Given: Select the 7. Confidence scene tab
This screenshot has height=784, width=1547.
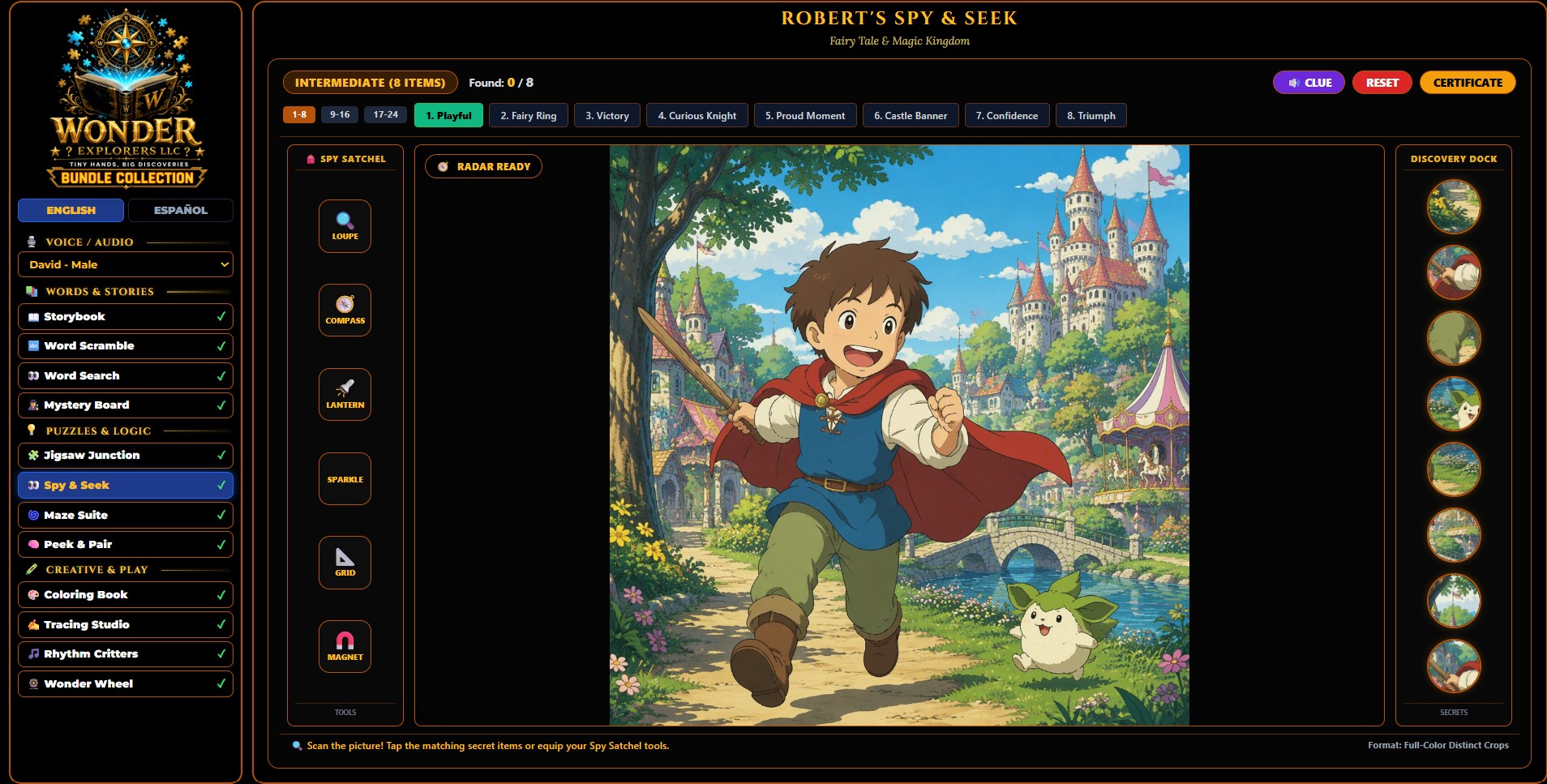Looking at the screenshot, I should 1007,115.
